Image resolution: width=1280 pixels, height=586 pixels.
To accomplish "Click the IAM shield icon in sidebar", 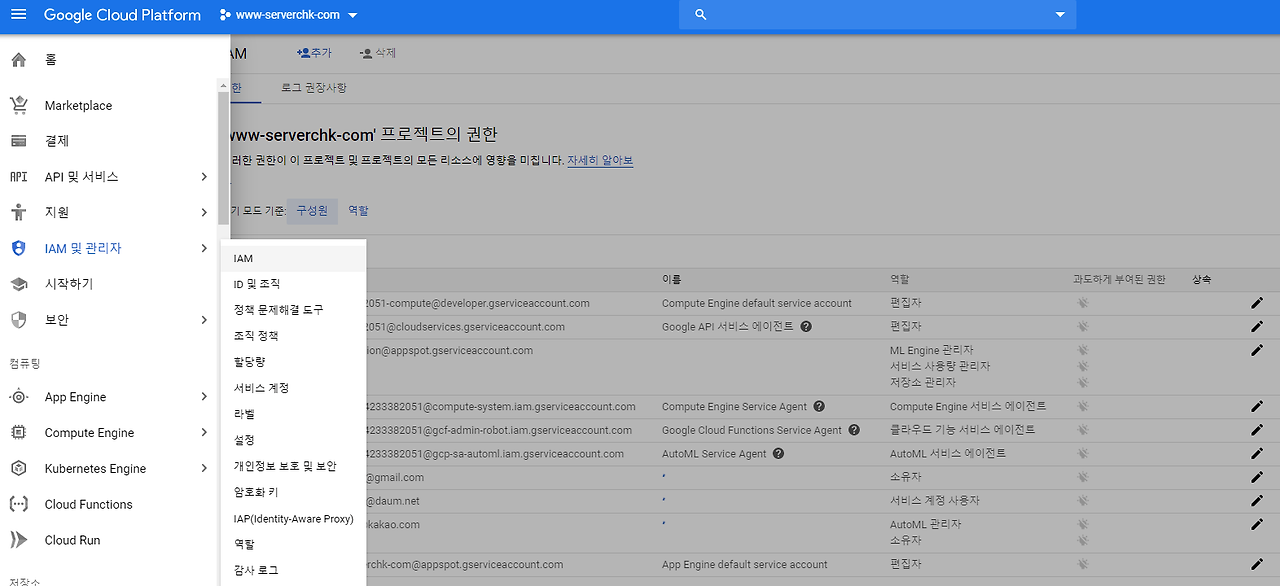I will [x=18, y=248].
